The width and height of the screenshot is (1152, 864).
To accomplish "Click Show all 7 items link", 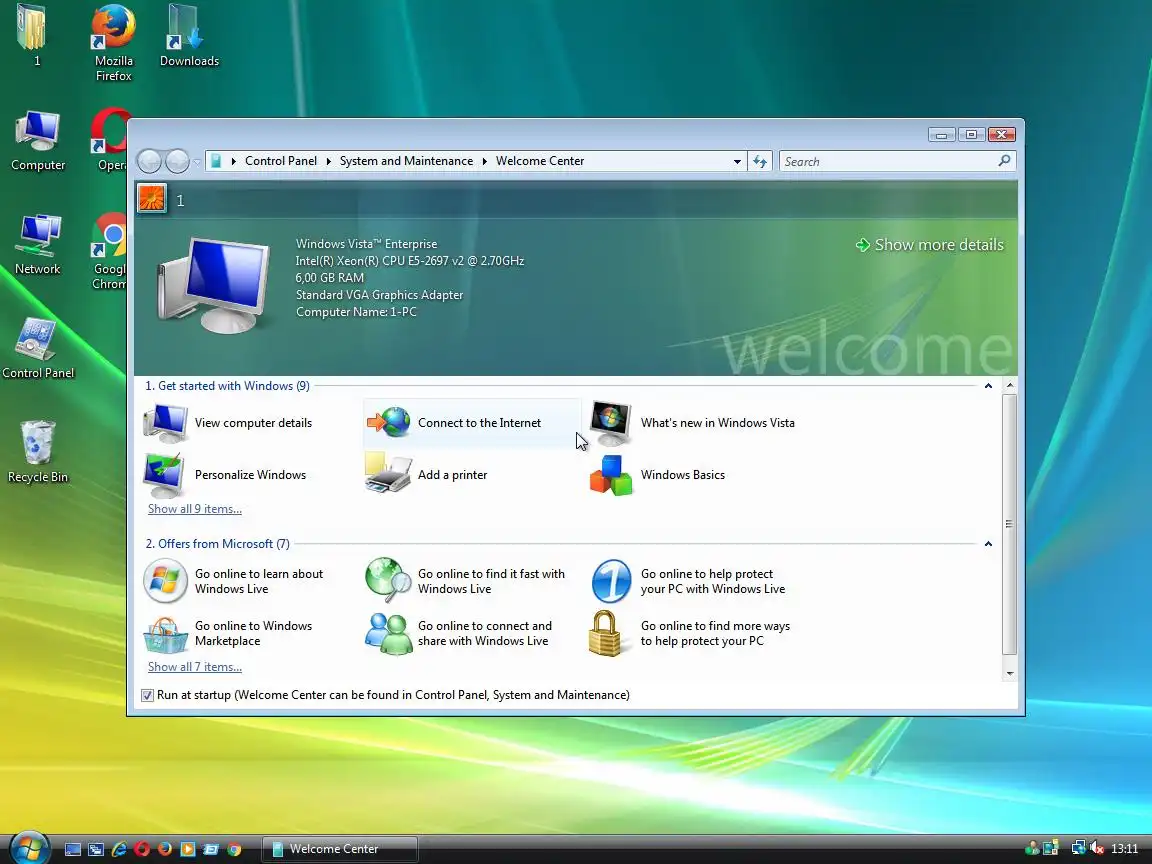I will [195, 666].
